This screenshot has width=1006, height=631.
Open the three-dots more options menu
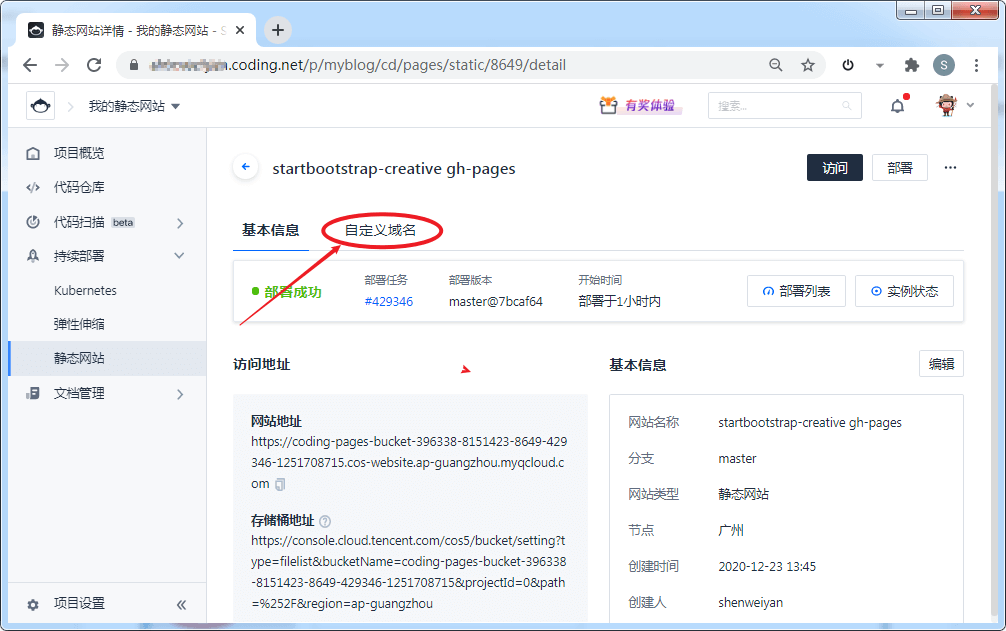[950, 168]
